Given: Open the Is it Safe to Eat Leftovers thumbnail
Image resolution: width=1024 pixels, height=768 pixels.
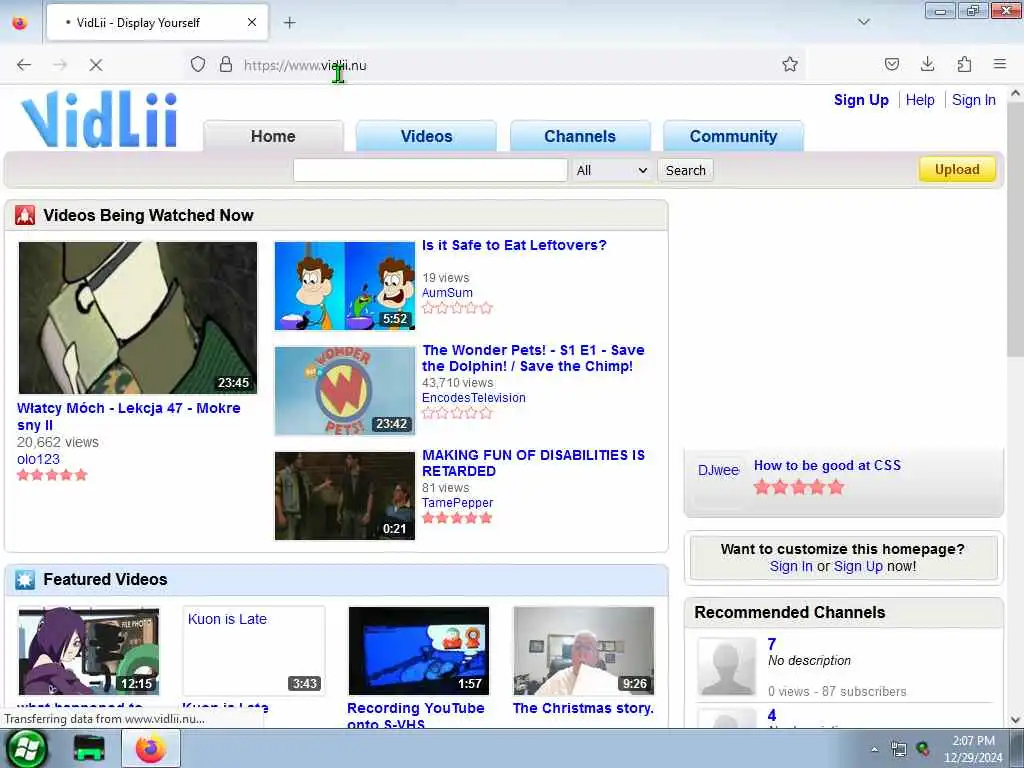Looking at the screenshot, I should [x=345, y=286].
